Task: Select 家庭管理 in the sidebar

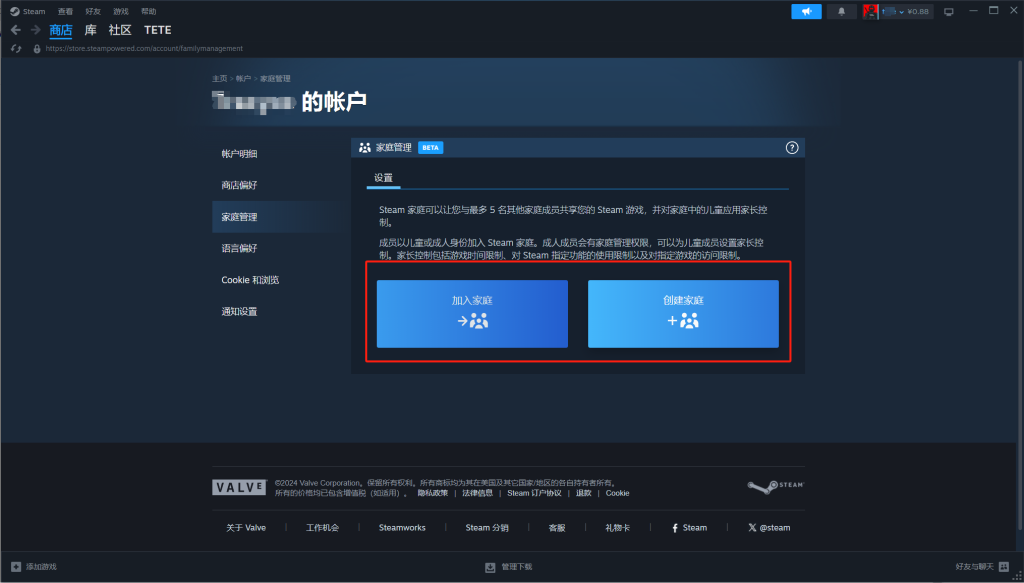Action: point(281,217)
